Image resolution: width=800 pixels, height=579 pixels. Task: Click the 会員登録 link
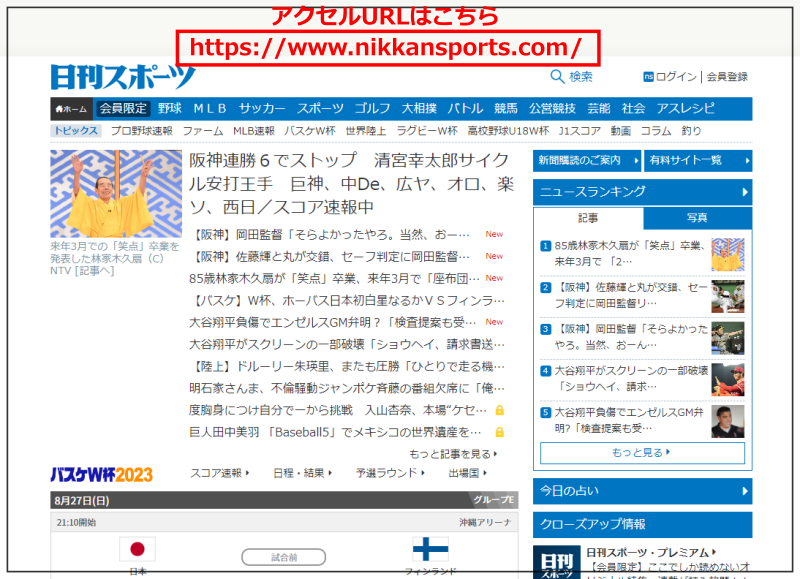(x=727, y=77)
